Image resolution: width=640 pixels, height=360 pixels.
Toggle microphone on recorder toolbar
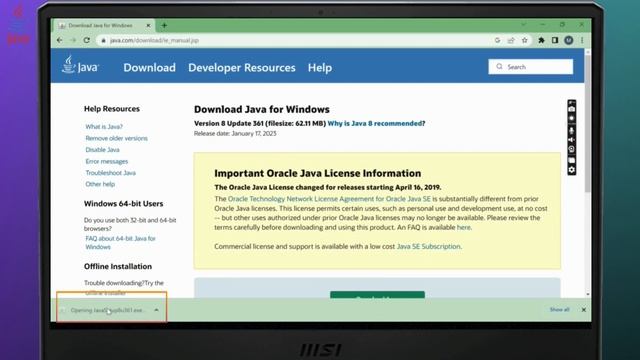(572, 130)
